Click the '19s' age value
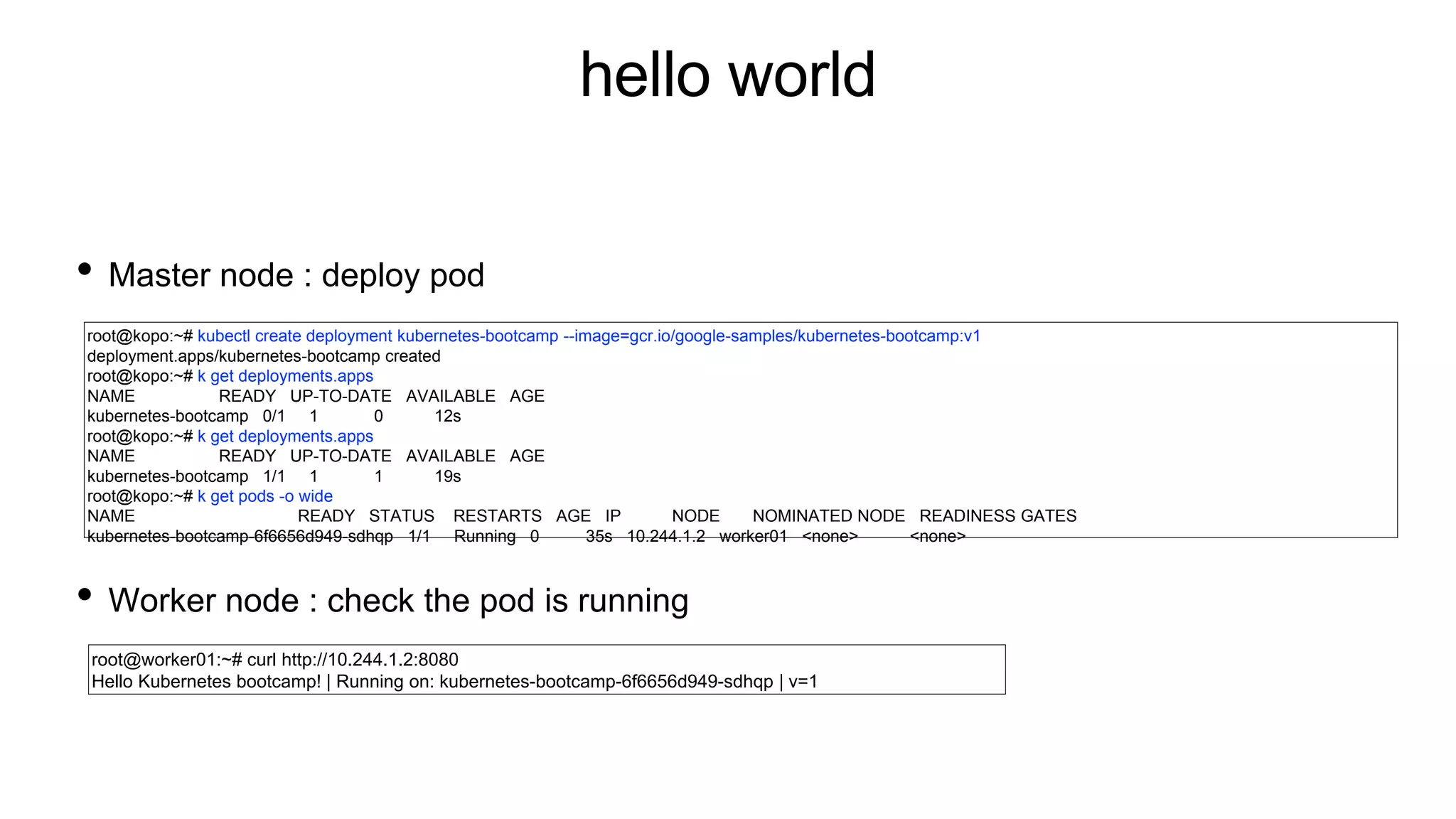The height and width of the screenshot is (819, 1456). (448, 476)
